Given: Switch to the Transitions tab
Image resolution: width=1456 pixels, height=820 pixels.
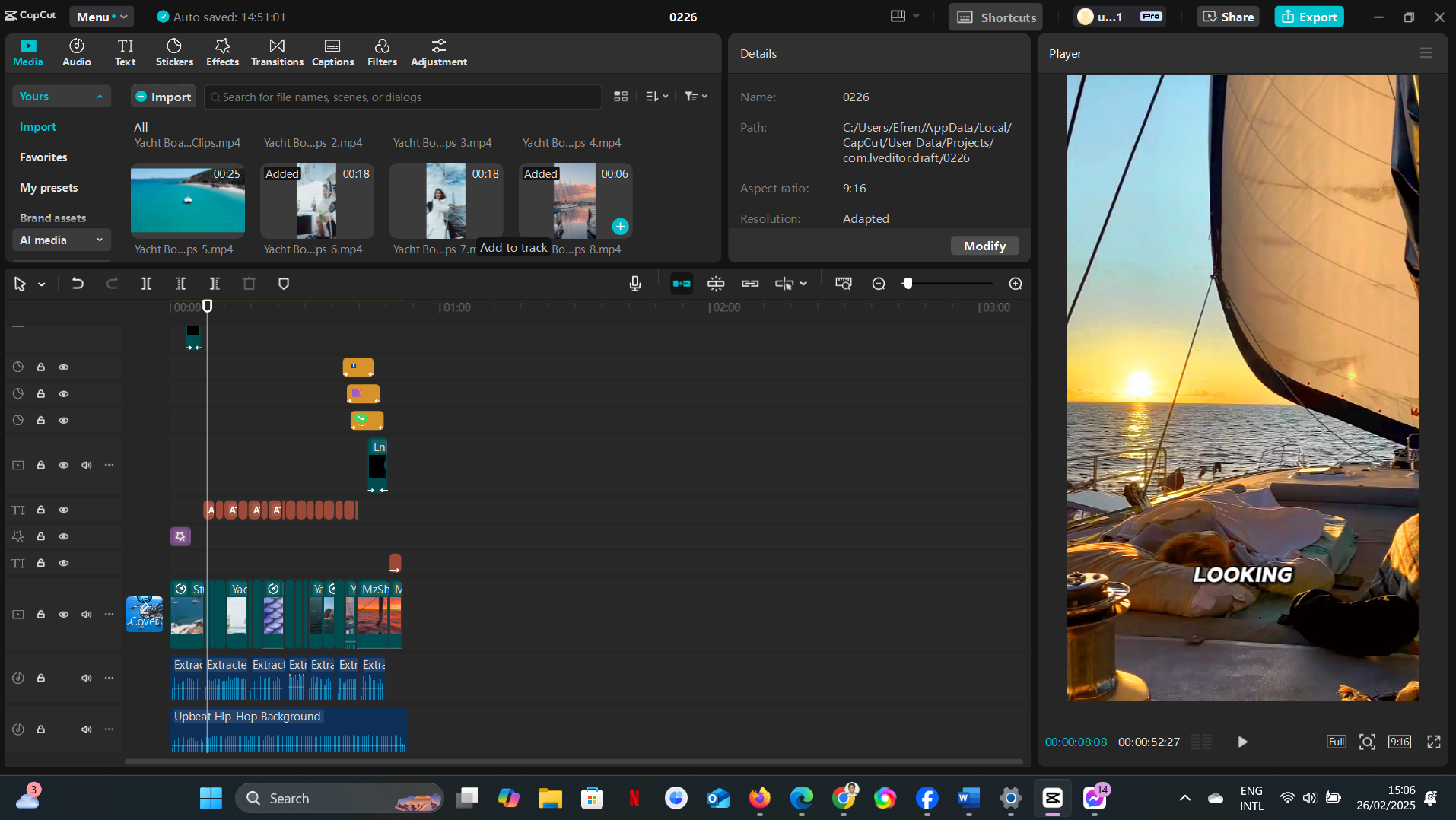Looking at the screenshot, I should click(x=277, y=52).
